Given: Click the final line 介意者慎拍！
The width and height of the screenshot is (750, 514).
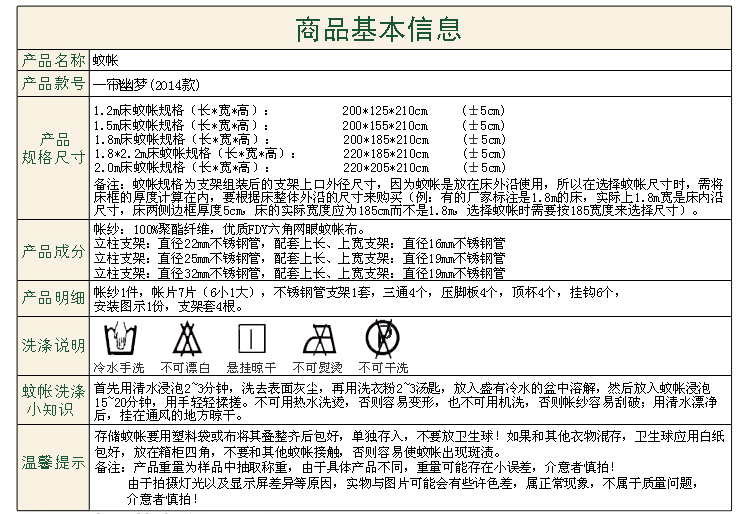Looking at the screenshot, I should 163,499.
